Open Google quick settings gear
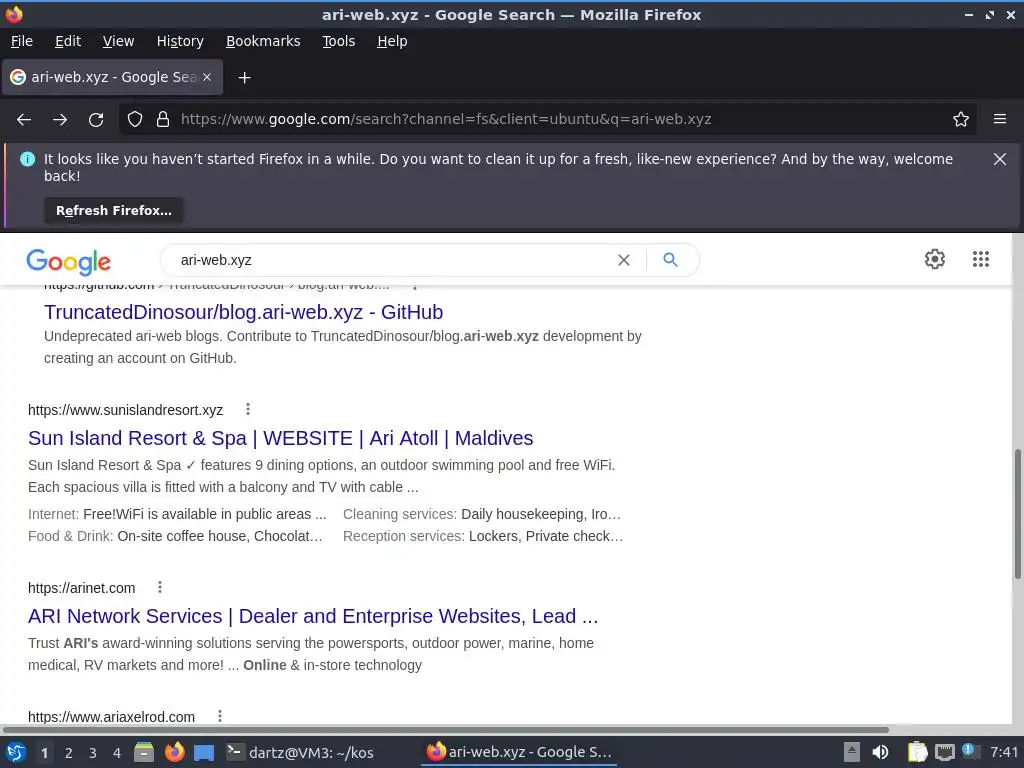The image size is (1024, 768). point(935,259)
